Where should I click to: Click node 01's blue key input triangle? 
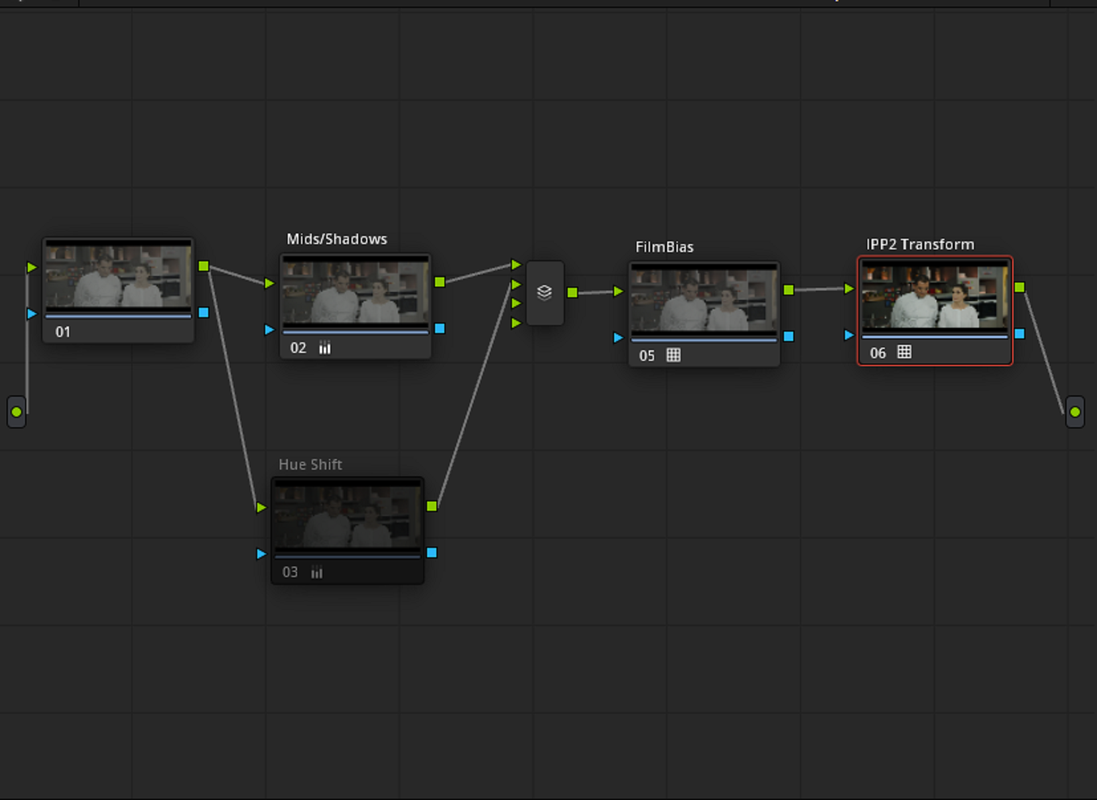(31, 314)
